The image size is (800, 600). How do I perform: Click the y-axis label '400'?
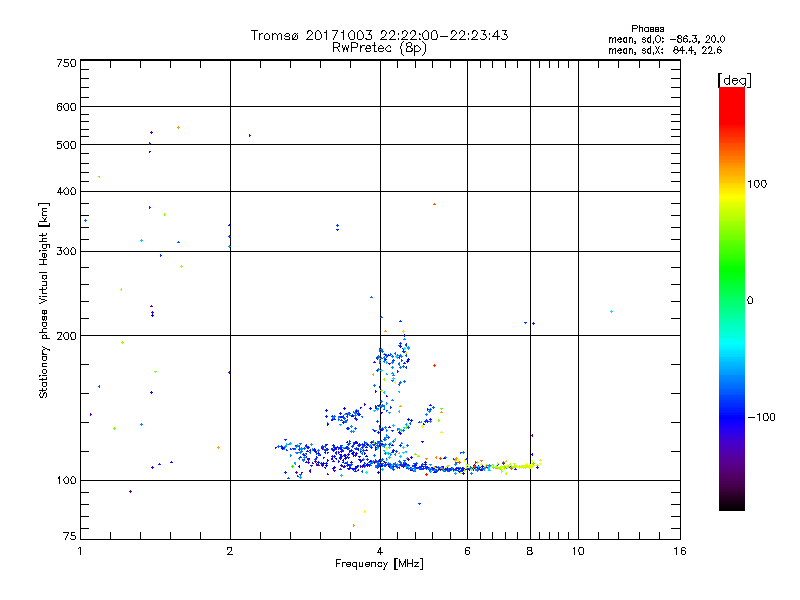click(66, 192)
